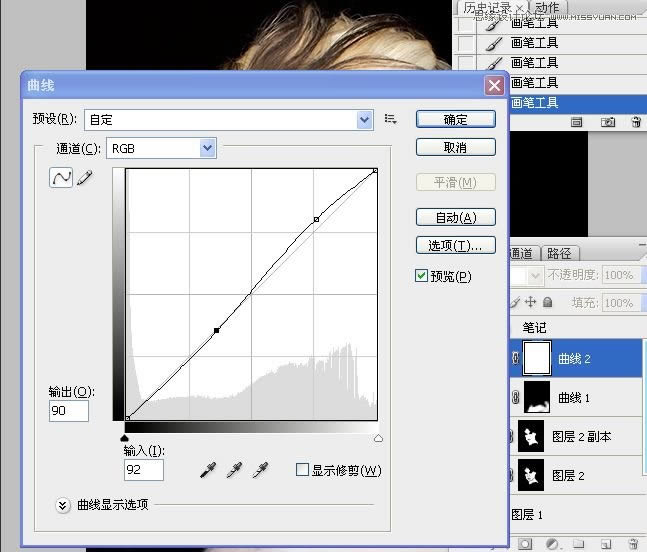Click the Auto (自动) button
The width and height of the screenshot is (647, 552).
coord(455,217)
